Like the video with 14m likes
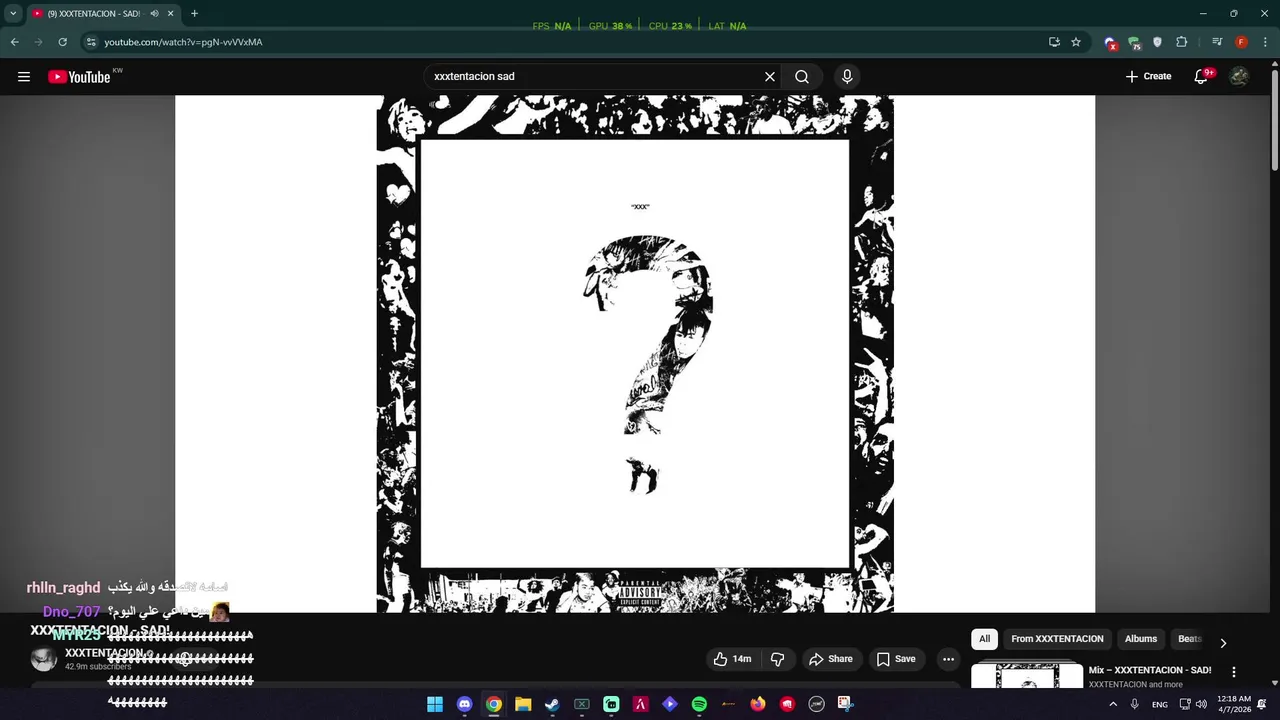This screenshot has width=1280, height=720. [x=731, y=659]
